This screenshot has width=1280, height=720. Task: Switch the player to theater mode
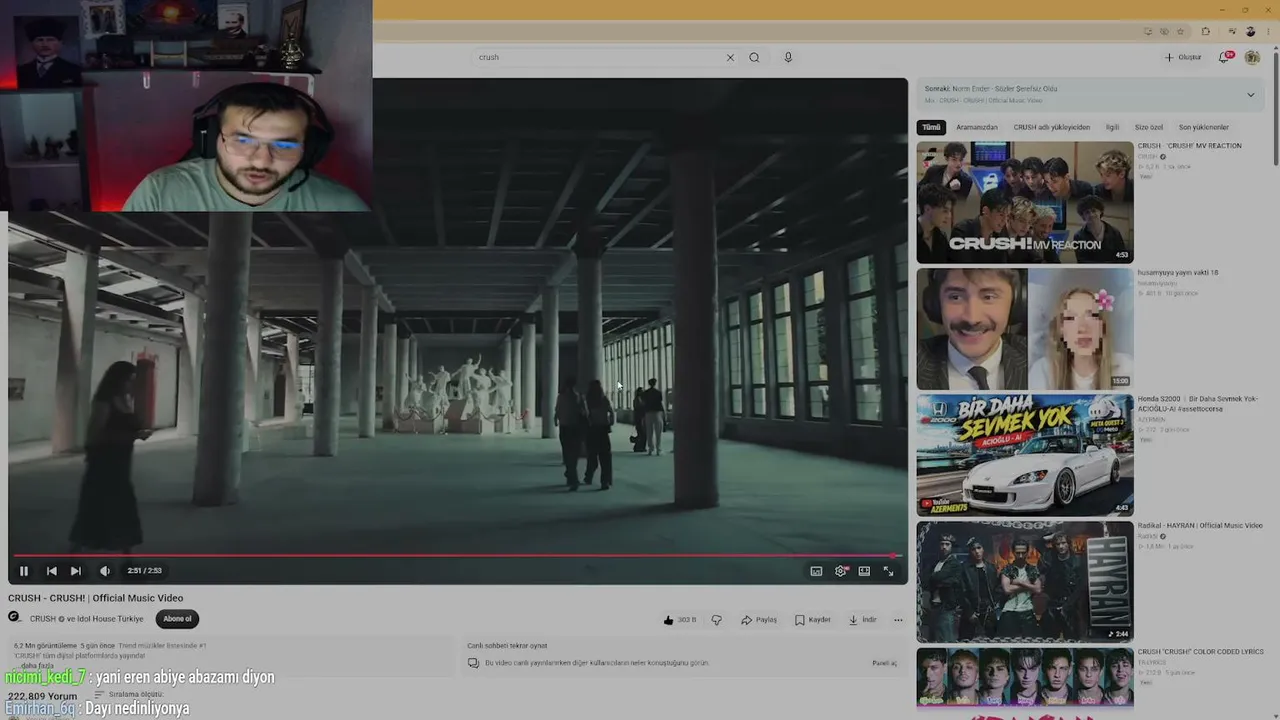(864, 571)
